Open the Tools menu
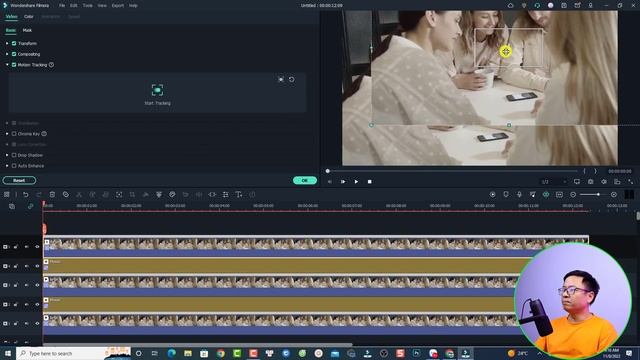This screenshot has height=360, width=640. point(87,6)
